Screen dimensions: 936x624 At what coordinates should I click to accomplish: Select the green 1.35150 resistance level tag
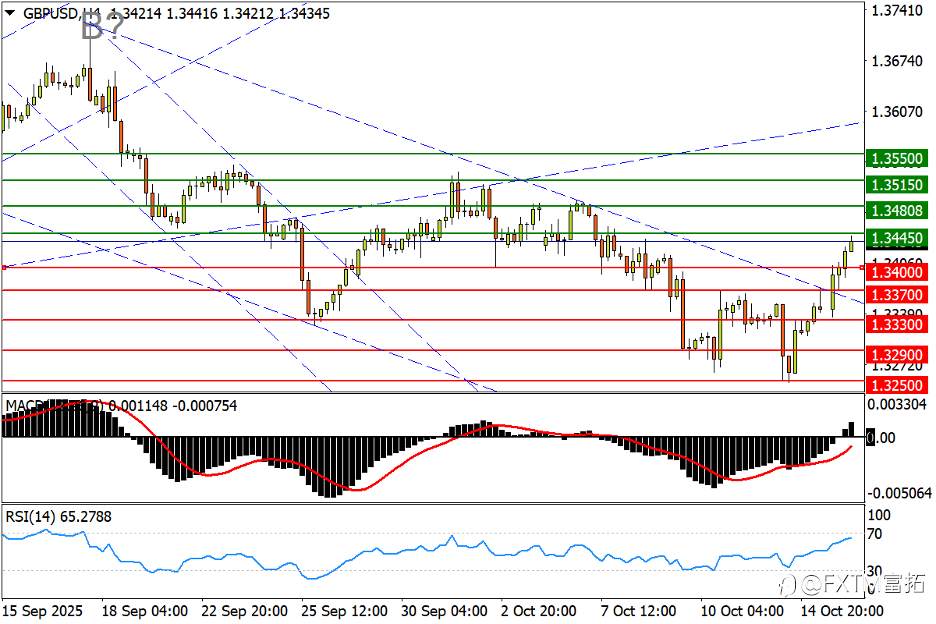[897, 185]
